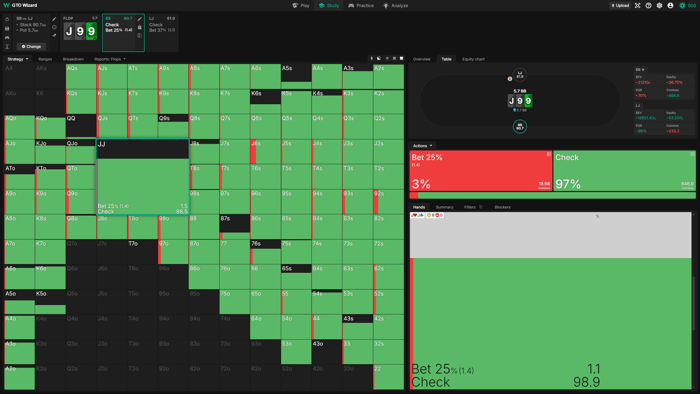Click the third matrix layout icon
This screenshot has width=700, height=394.
coord(387,58)
